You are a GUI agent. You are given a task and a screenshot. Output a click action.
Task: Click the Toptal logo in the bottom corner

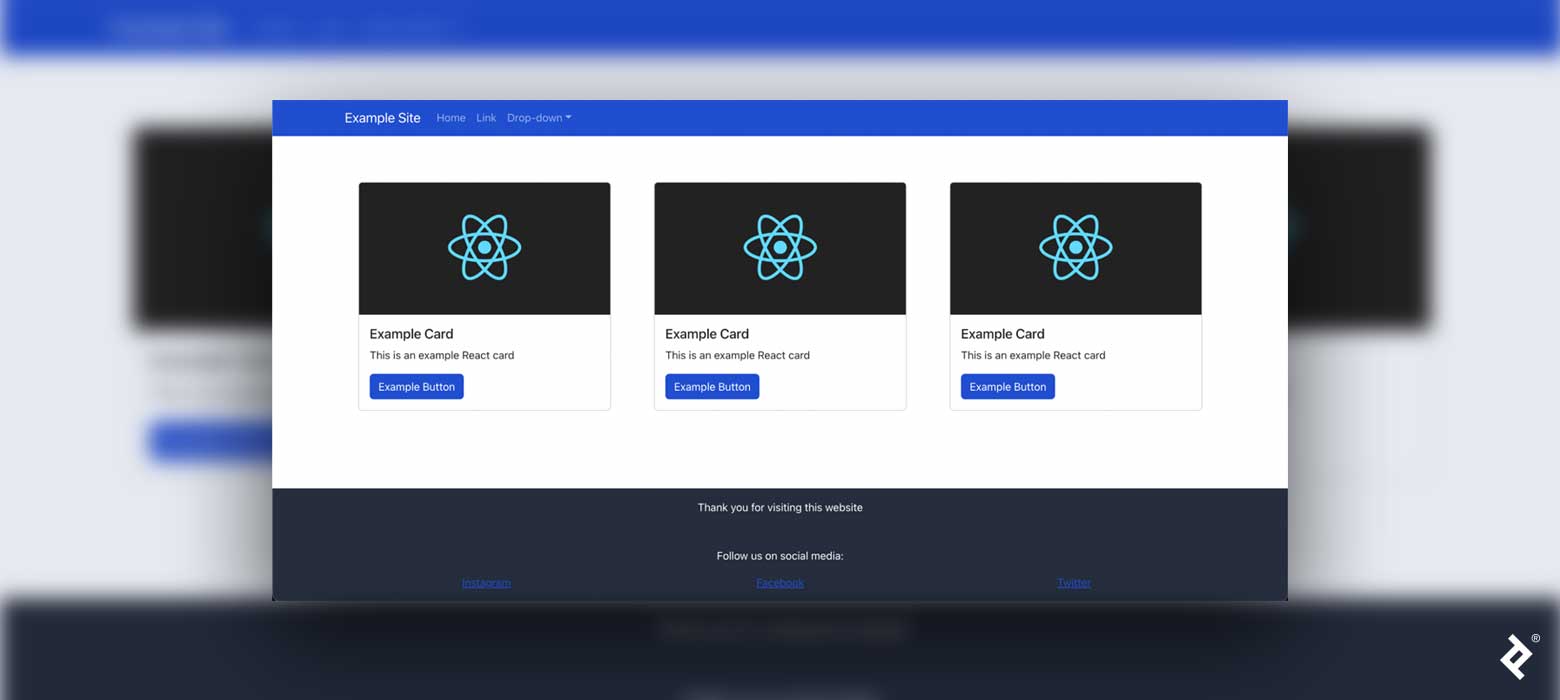tap(1515, 656)
